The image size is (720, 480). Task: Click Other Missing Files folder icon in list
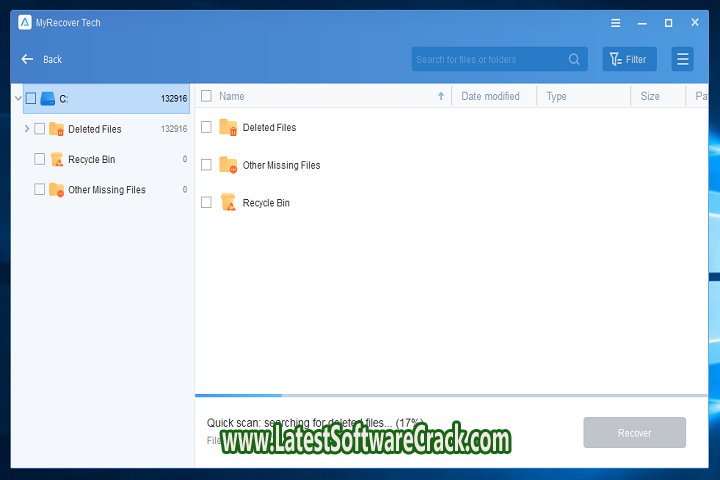pyautogui.click(x=228, y=165)
